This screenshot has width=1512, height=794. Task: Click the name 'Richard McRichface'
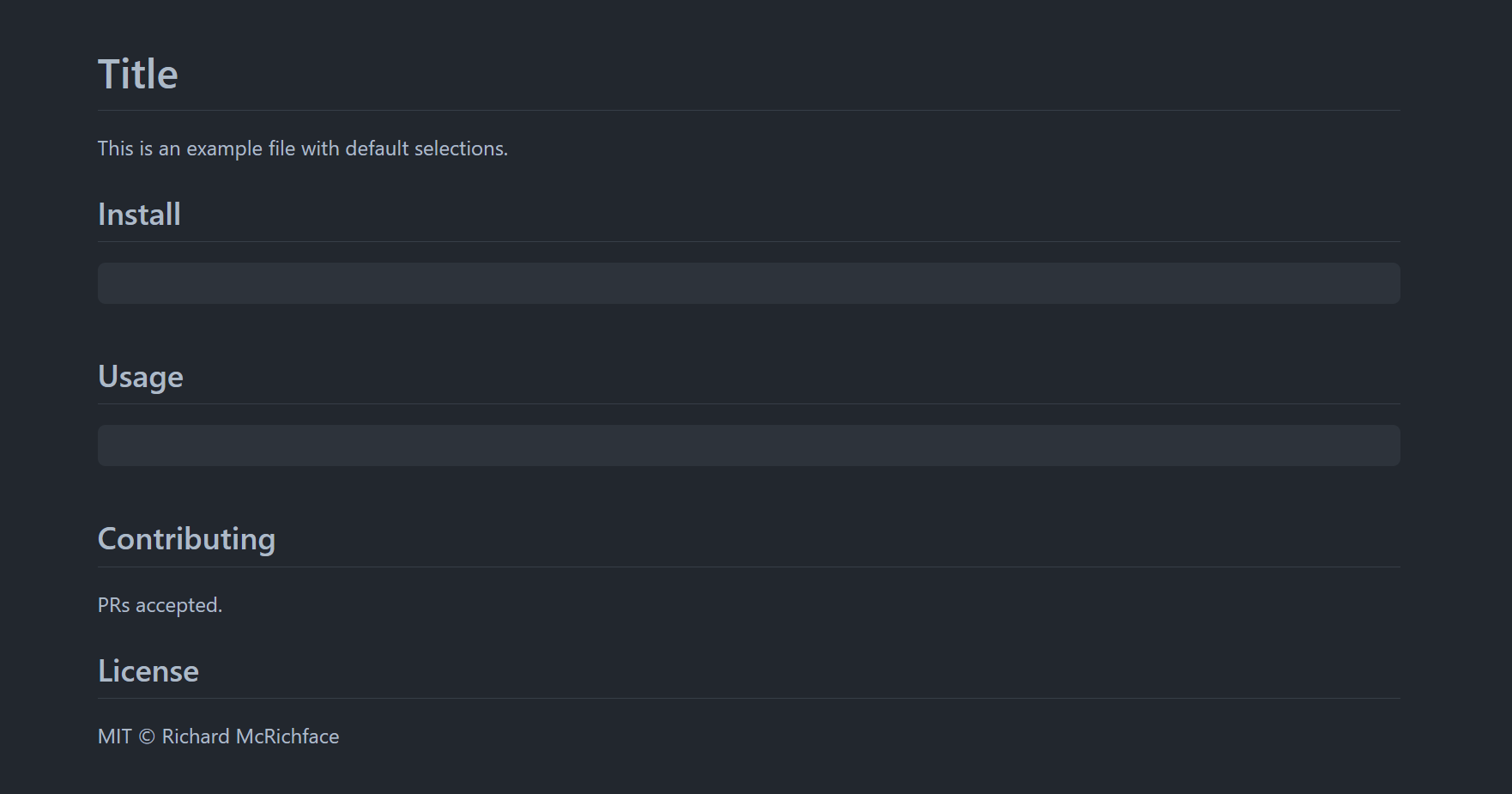pyautogui.click(x=251, y=736)
